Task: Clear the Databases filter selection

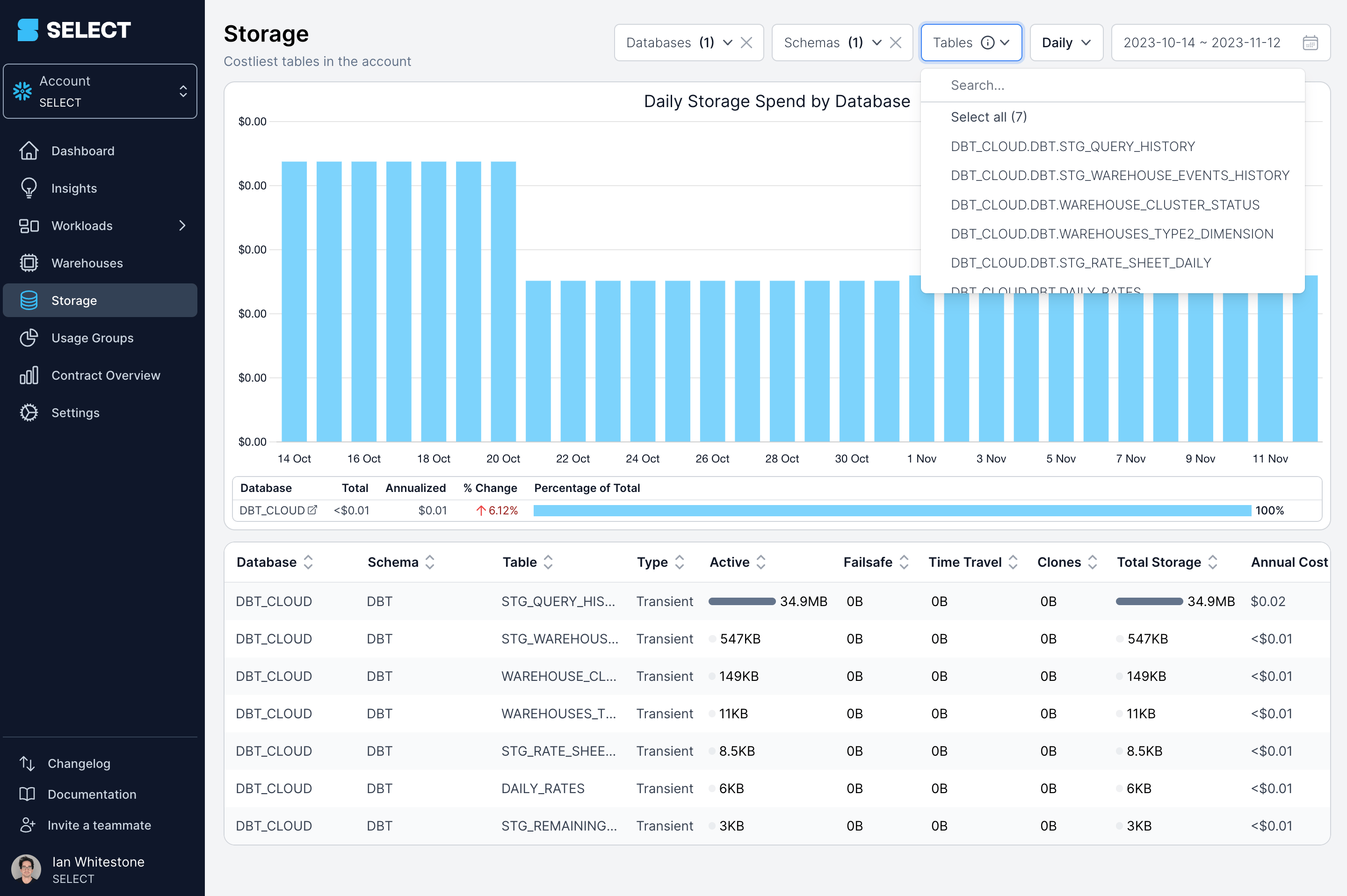Action: click(x=746, y=43)
